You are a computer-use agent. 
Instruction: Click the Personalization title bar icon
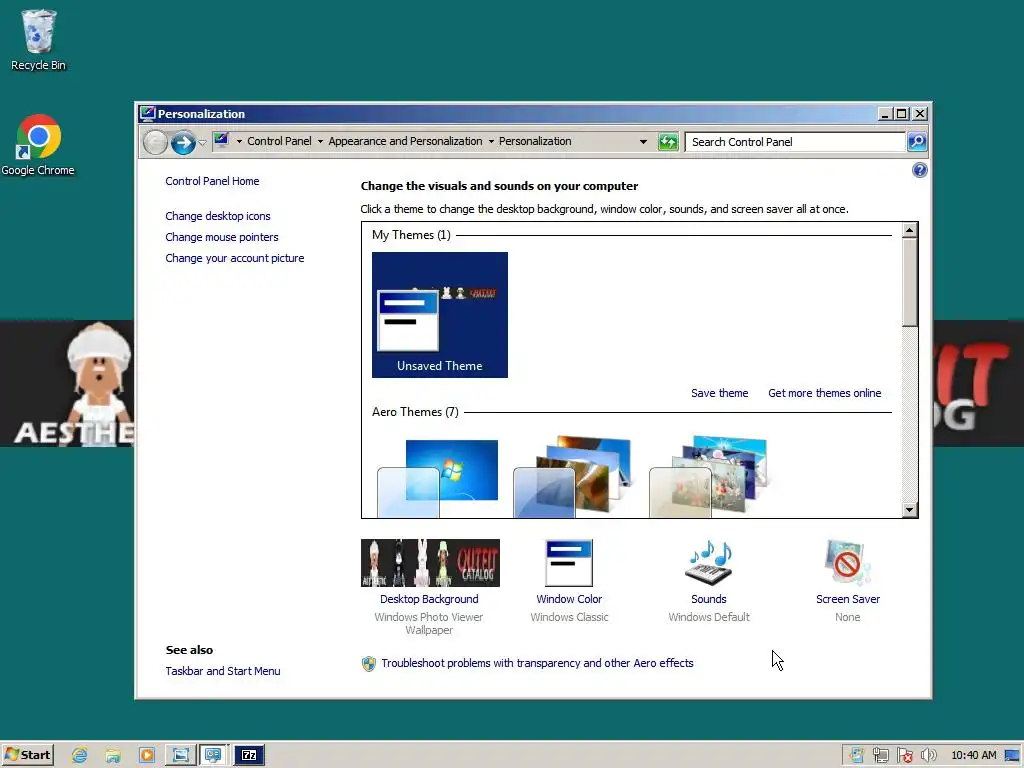pyautogui.click(x=148, y=114)
